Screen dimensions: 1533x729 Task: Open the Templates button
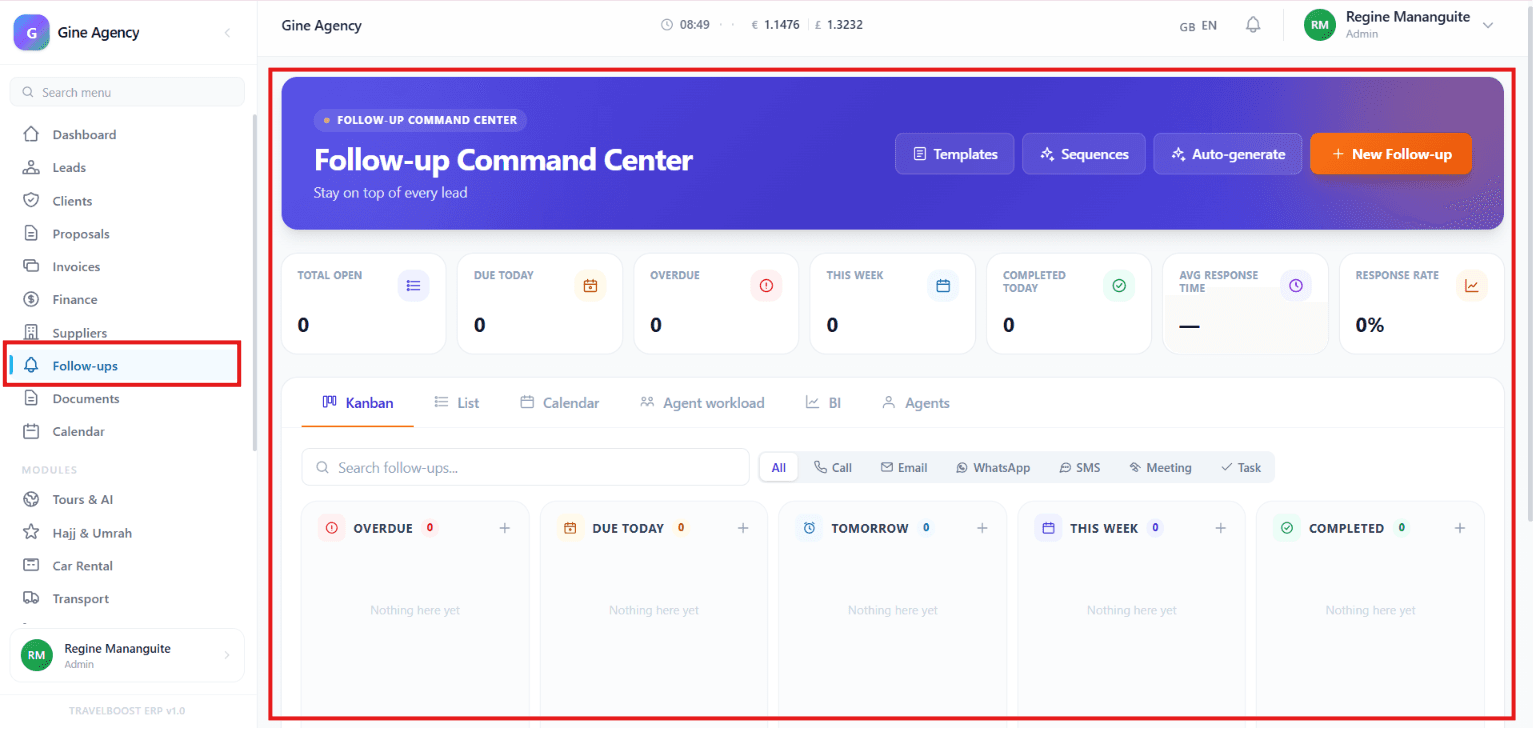tap(955, 154)
